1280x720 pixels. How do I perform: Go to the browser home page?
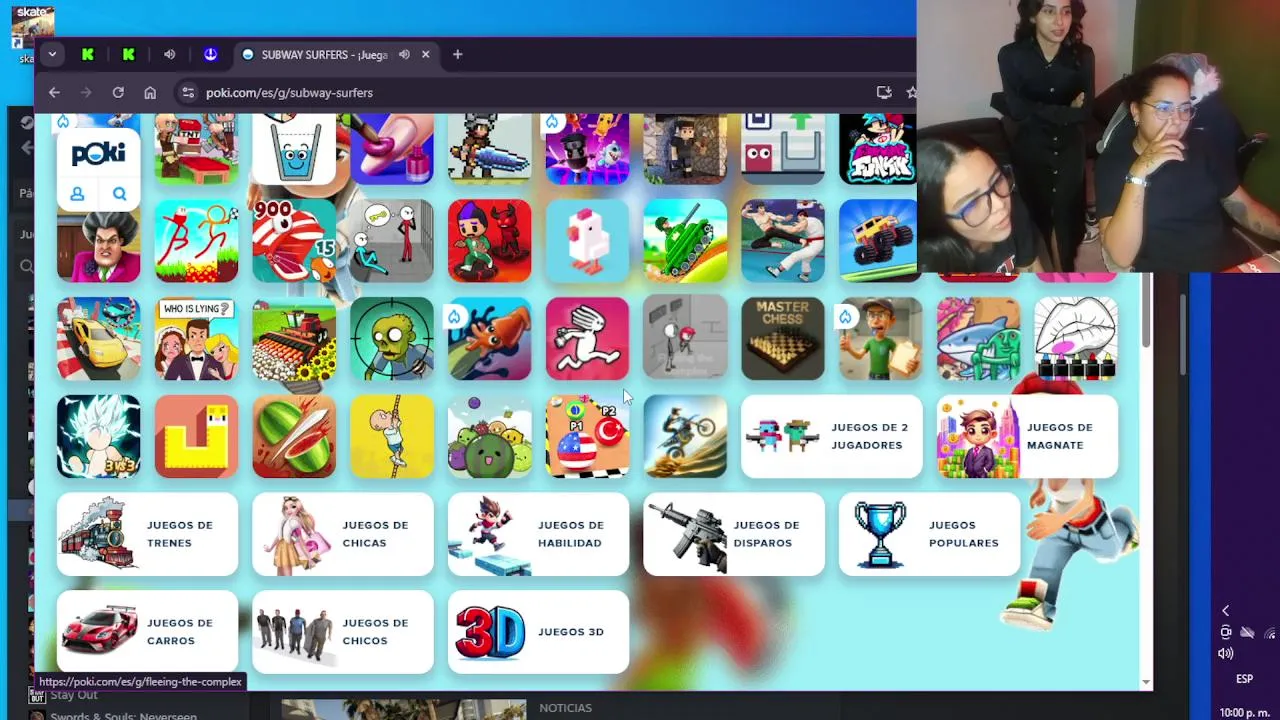150,92
